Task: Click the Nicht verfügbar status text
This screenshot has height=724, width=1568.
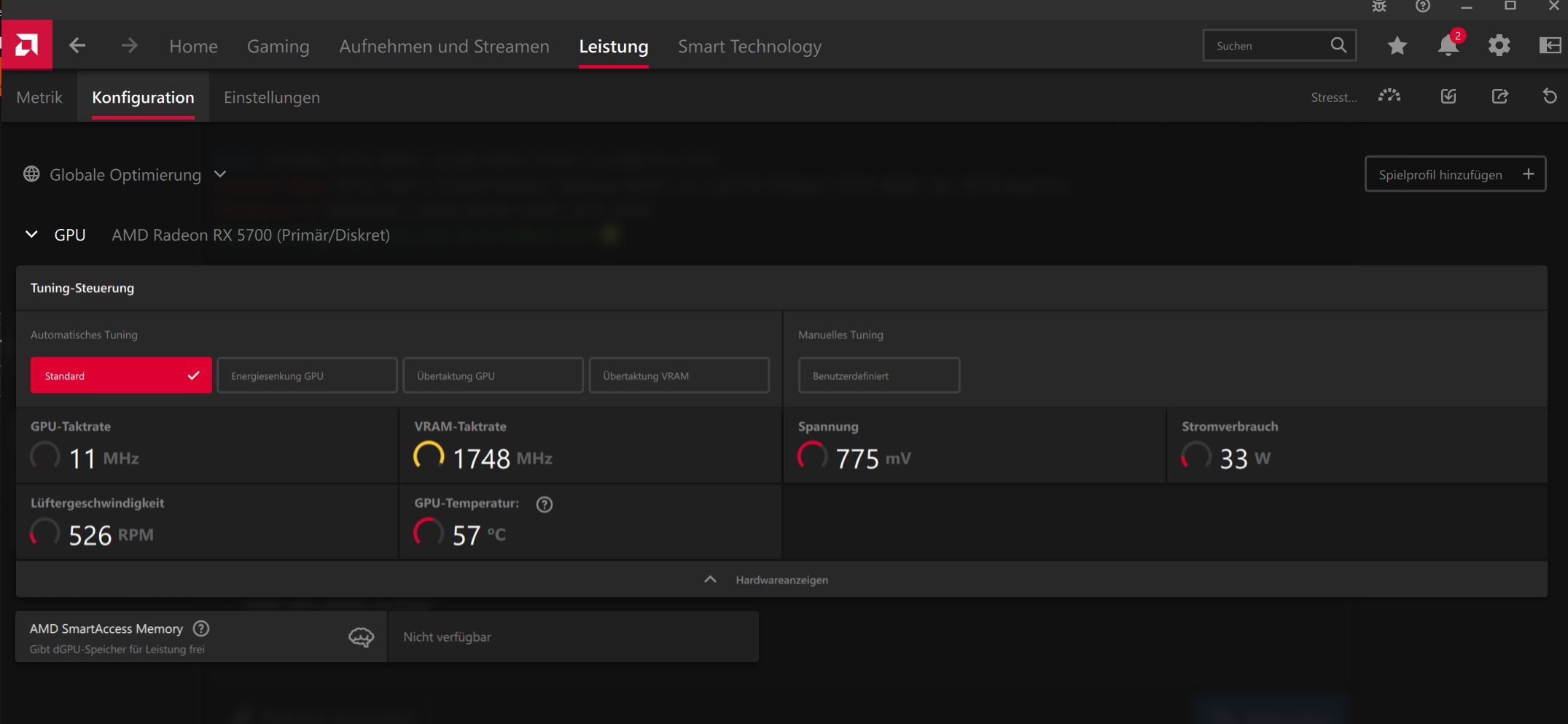Action: [x=448, y=637]
